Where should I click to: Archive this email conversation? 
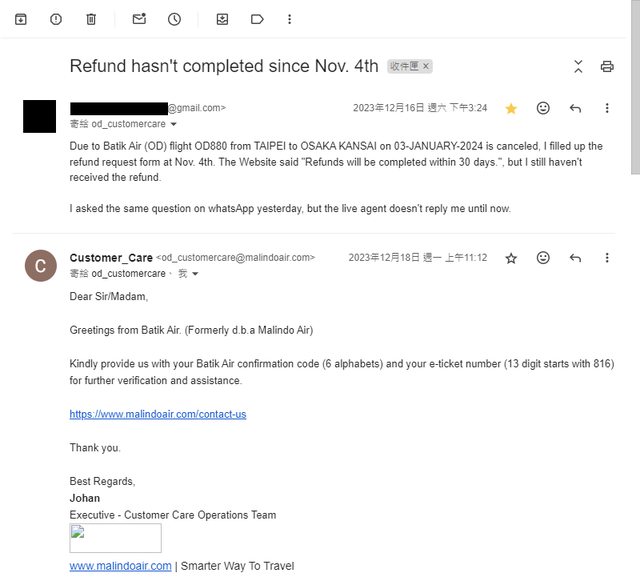[20, 19]
